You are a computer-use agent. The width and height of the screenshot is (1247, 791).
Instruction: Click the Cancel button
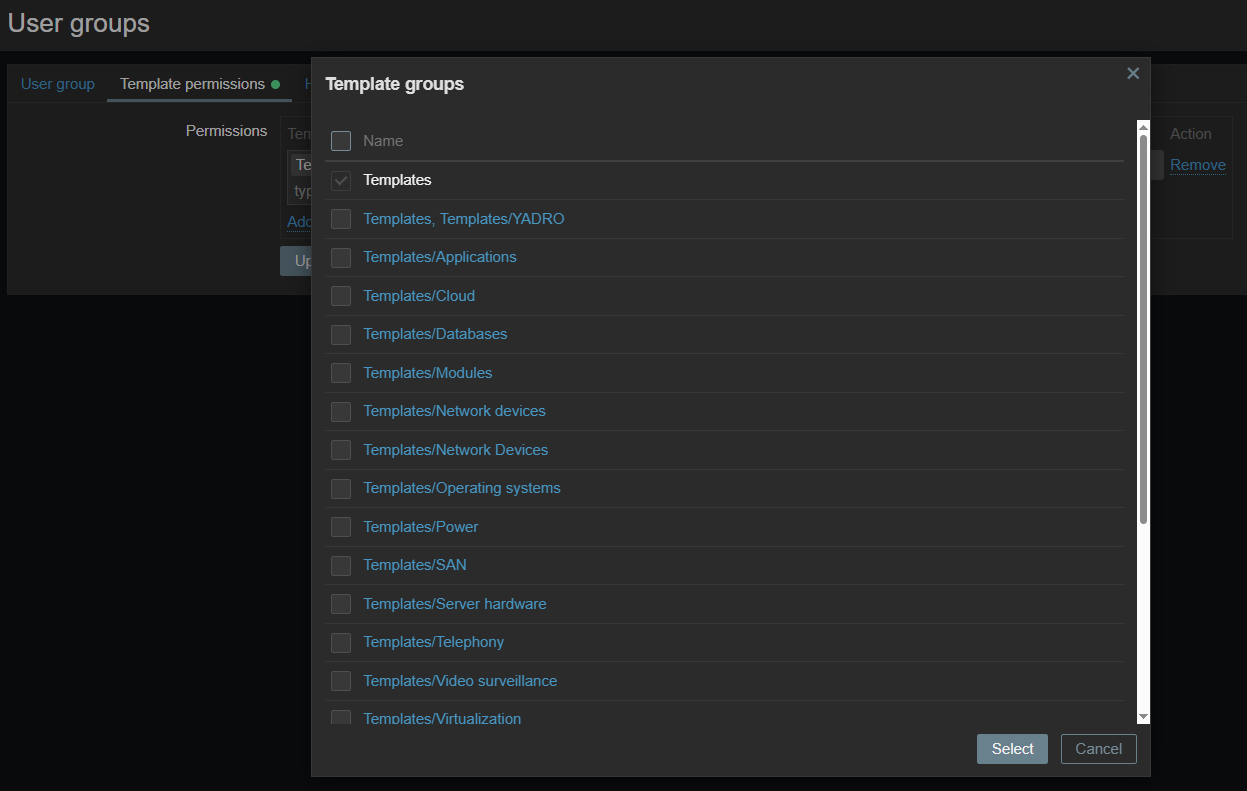(1098, 749)
